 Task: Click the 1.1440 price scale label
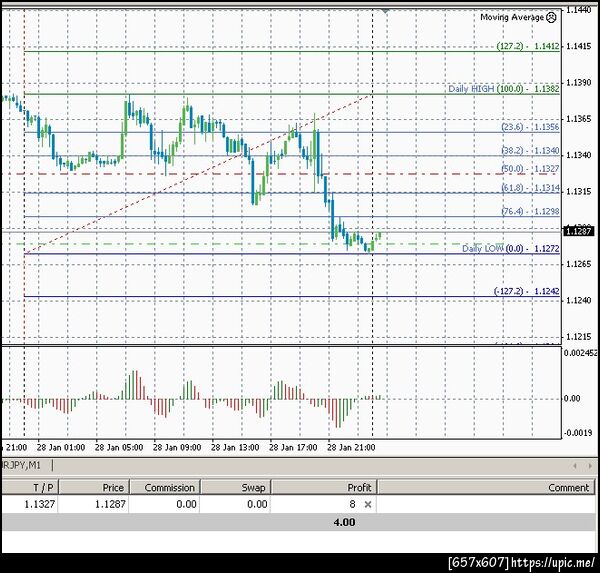tap(578, 10)
